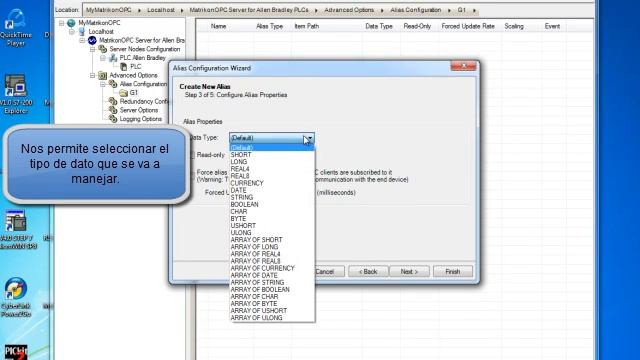Choose ARRAY OF STRING option
This screenshot has height=360, width=640.
point(272,282)
